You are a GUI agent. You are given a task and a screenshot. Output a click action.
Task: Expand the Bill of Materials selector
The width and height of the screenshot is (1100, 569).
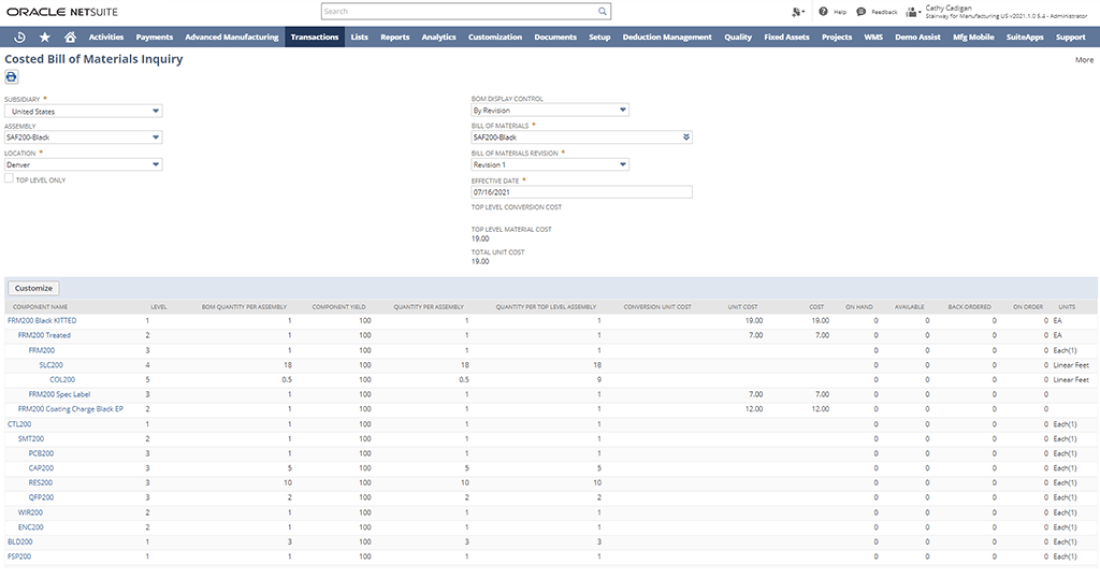coord(687,138)
